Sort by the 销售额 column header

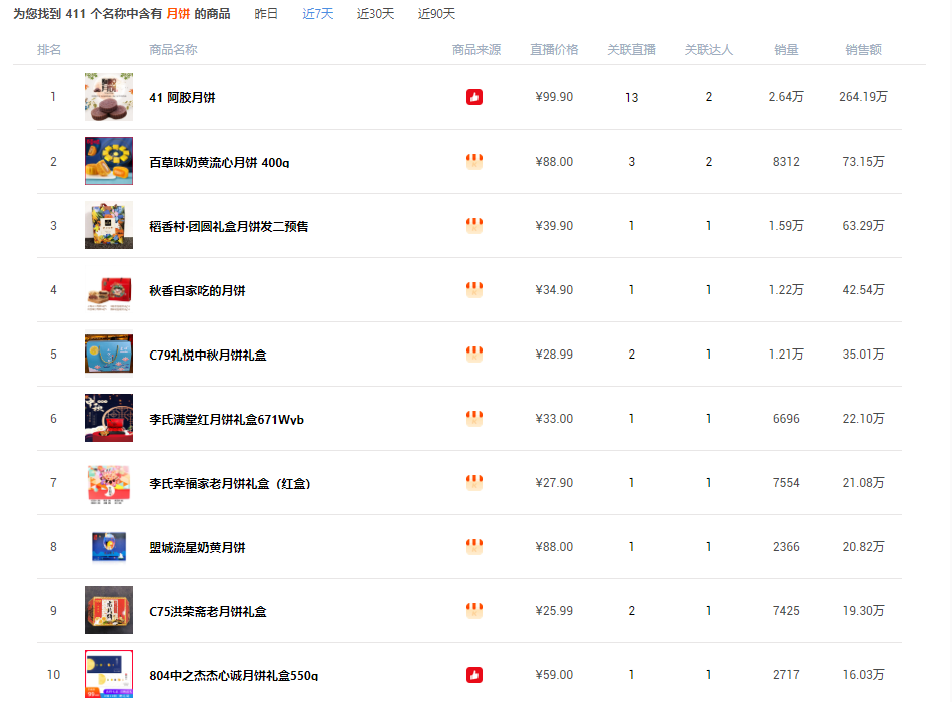[863, 50]
